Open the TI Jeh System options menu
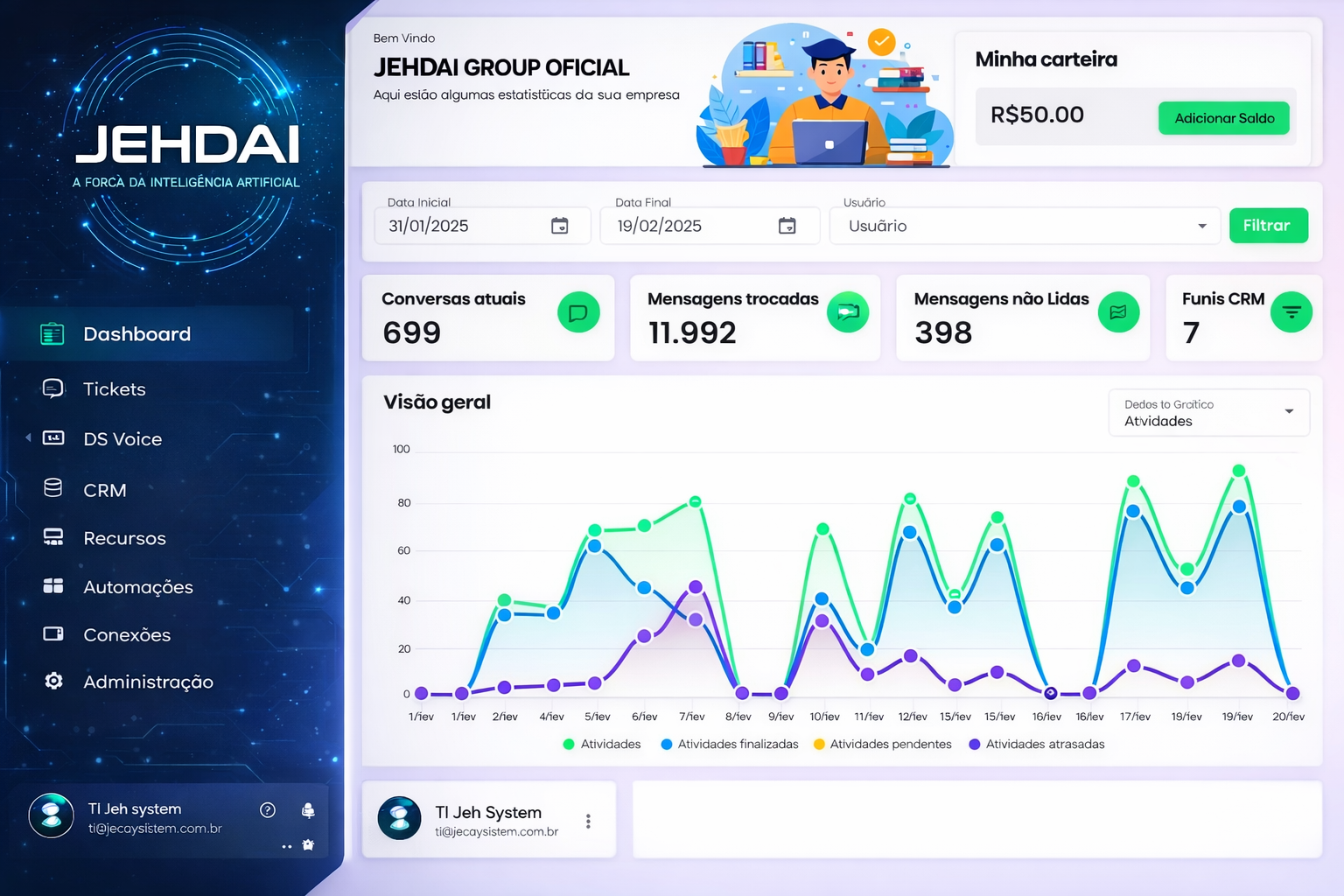The width and height of the screenshot is (1344, 896). point(588,820)
